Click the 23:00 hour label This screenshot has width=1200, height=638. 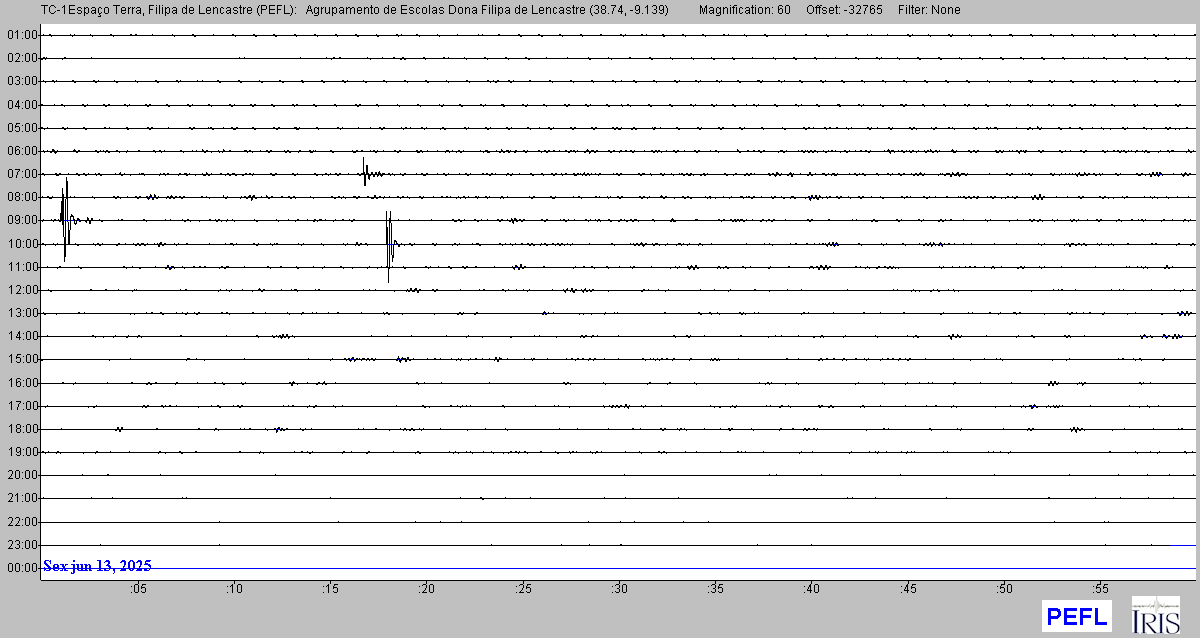(x=22, y=545)
